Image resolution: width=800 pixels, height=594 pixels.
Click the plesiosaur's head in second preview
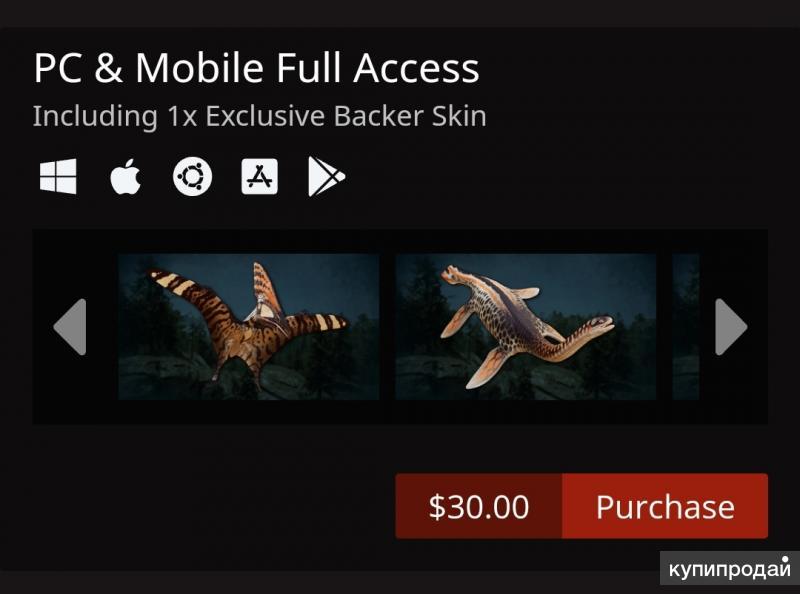600,325
